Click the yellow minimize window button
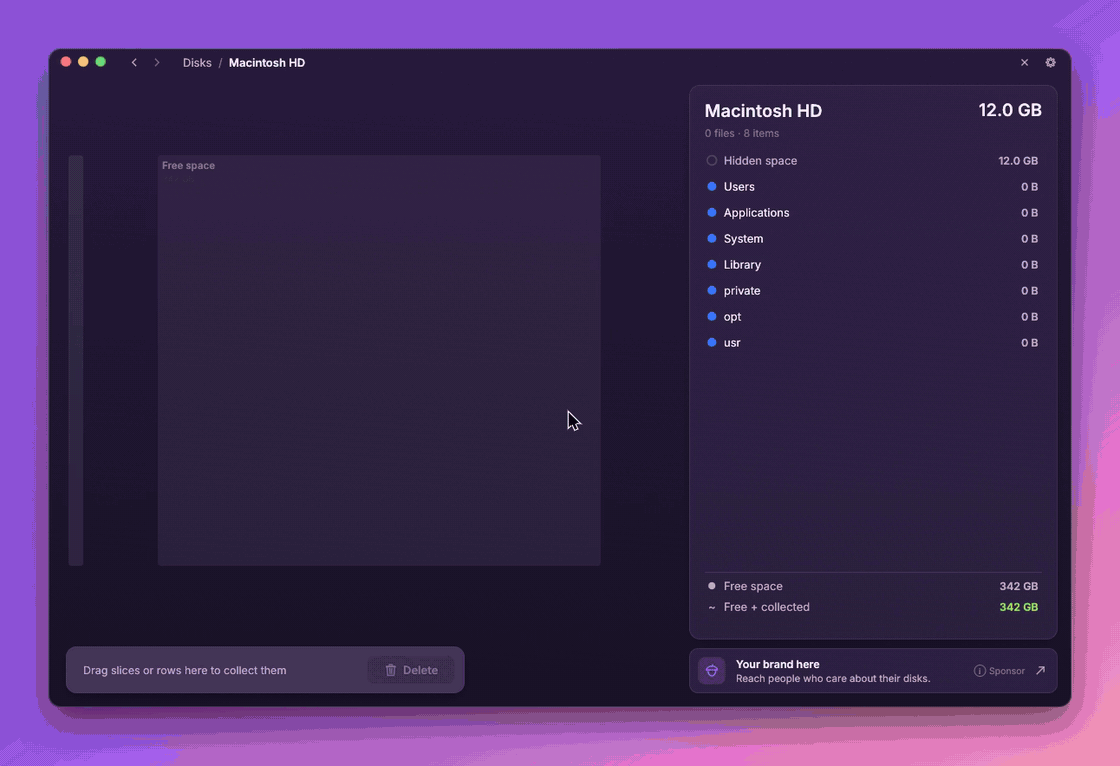1120x766 pixels. (83, 62)
